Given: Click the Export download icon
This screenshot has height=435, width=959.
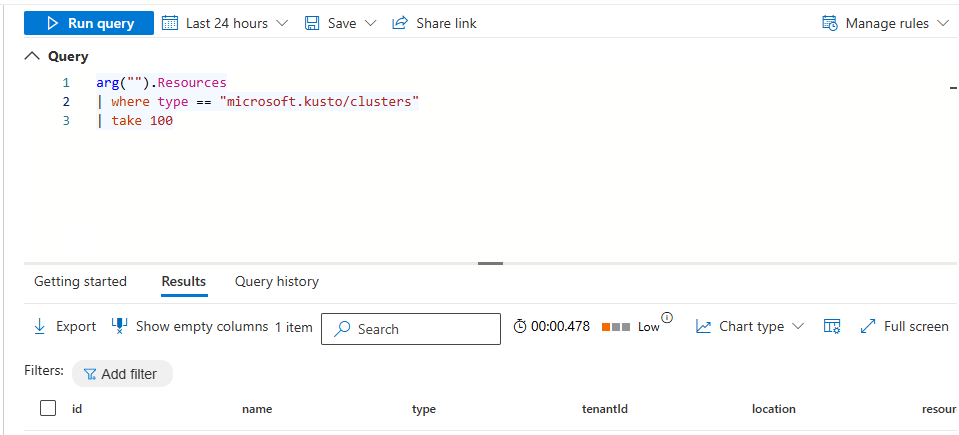Looking at the screenshot, I should [40, 326].
